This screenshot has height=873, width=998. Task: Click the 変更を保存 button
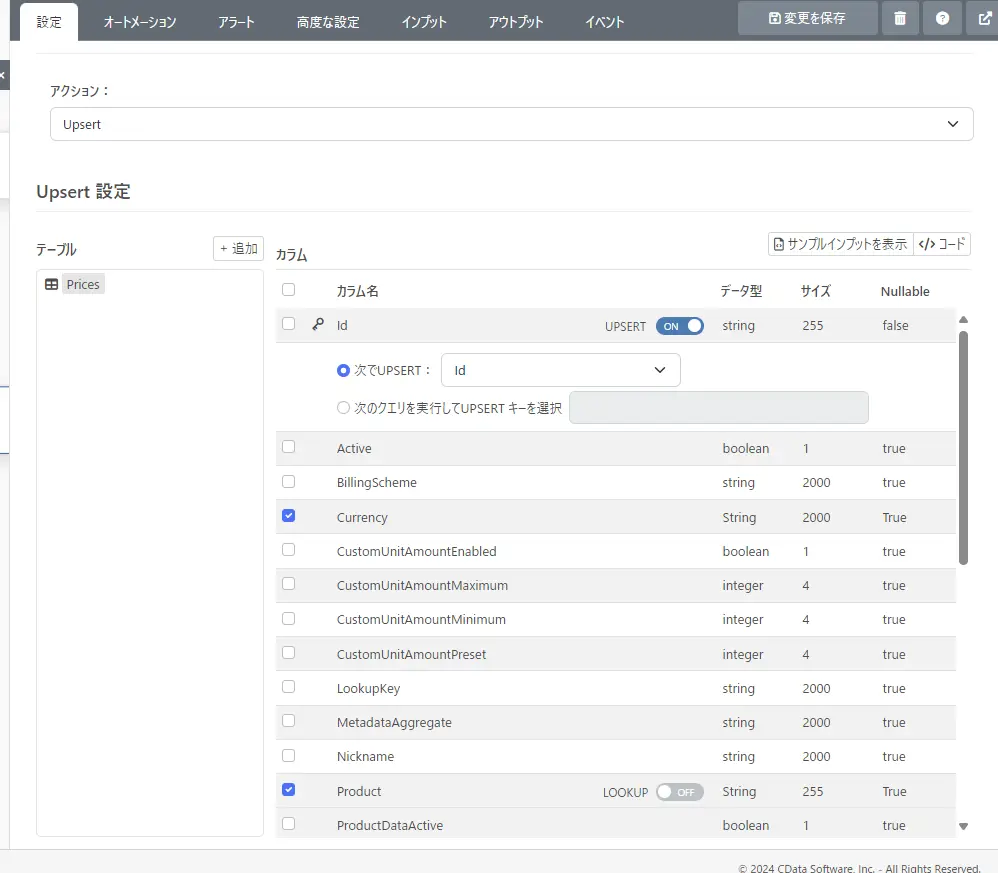click(x=807, y=18)
